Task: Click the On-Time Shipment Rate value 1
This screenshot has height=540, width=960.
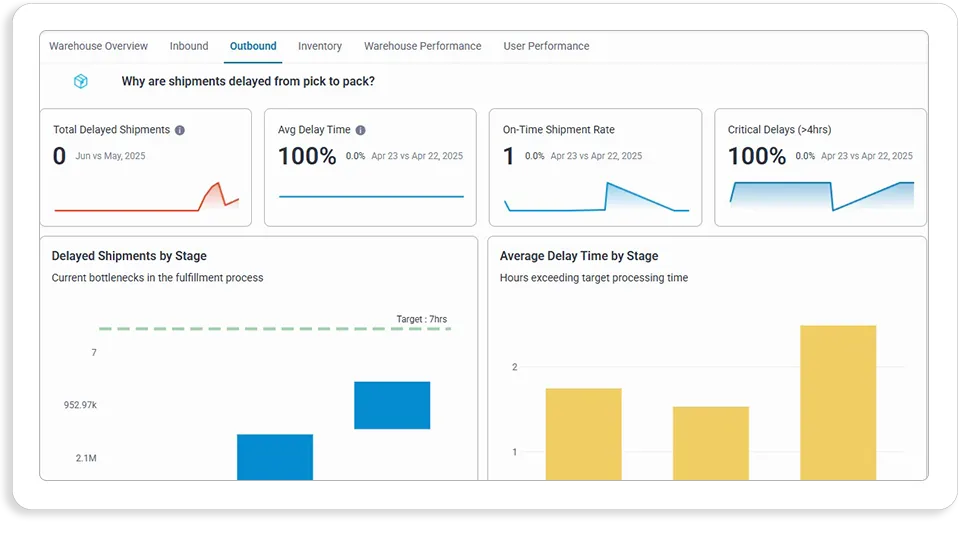Action: click(508, 156)
